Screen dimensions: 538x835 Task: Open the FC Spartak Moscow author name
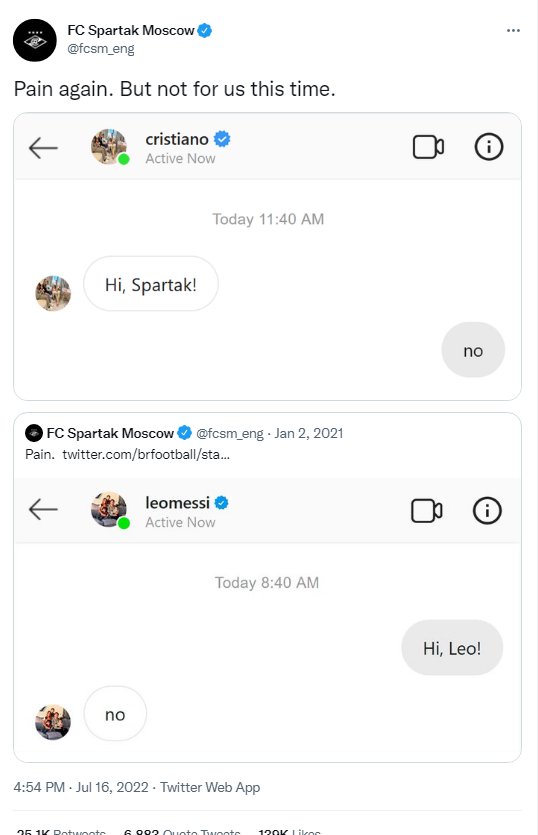[131, 30]
